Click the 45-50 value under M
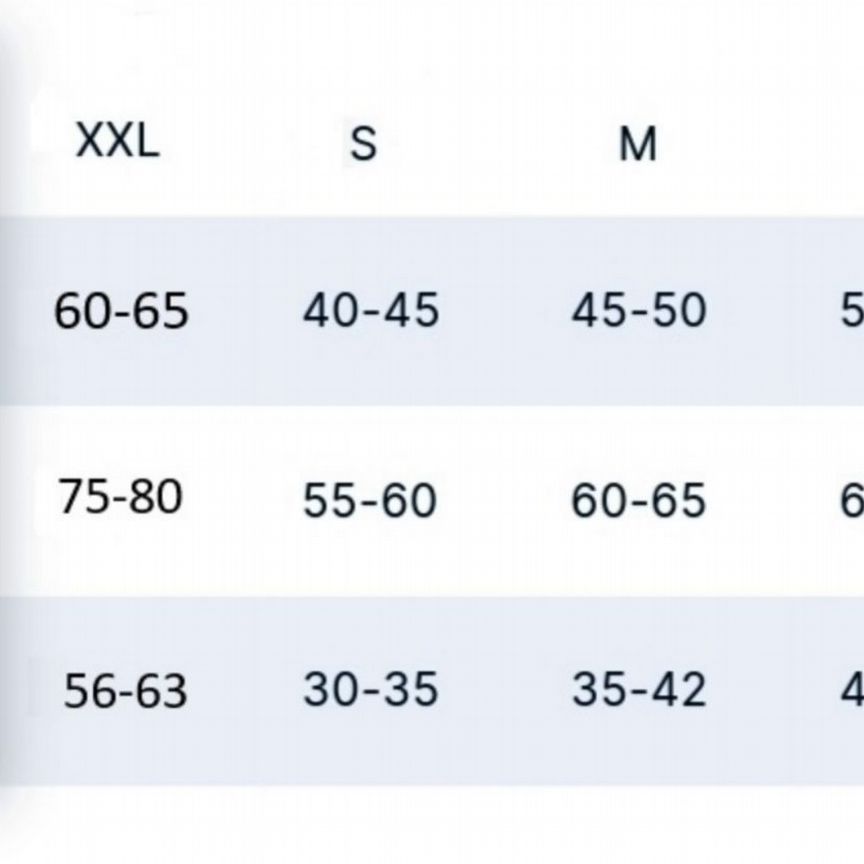Viewport: 864px width, 864px height. coord(639,310)
